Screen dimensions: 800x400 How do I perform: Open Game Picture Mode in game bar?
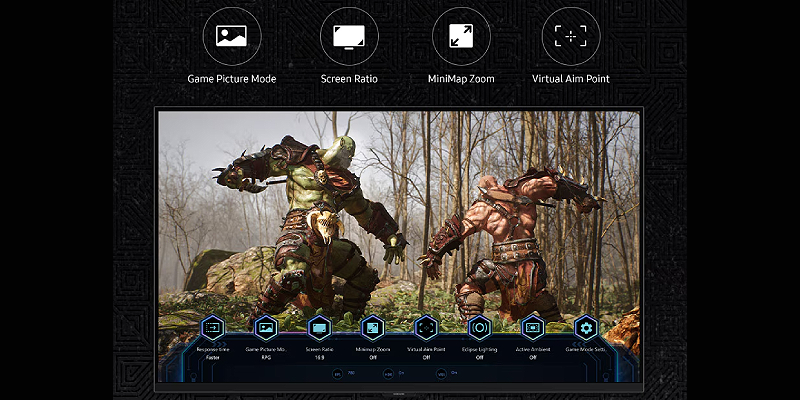[266, 327]
